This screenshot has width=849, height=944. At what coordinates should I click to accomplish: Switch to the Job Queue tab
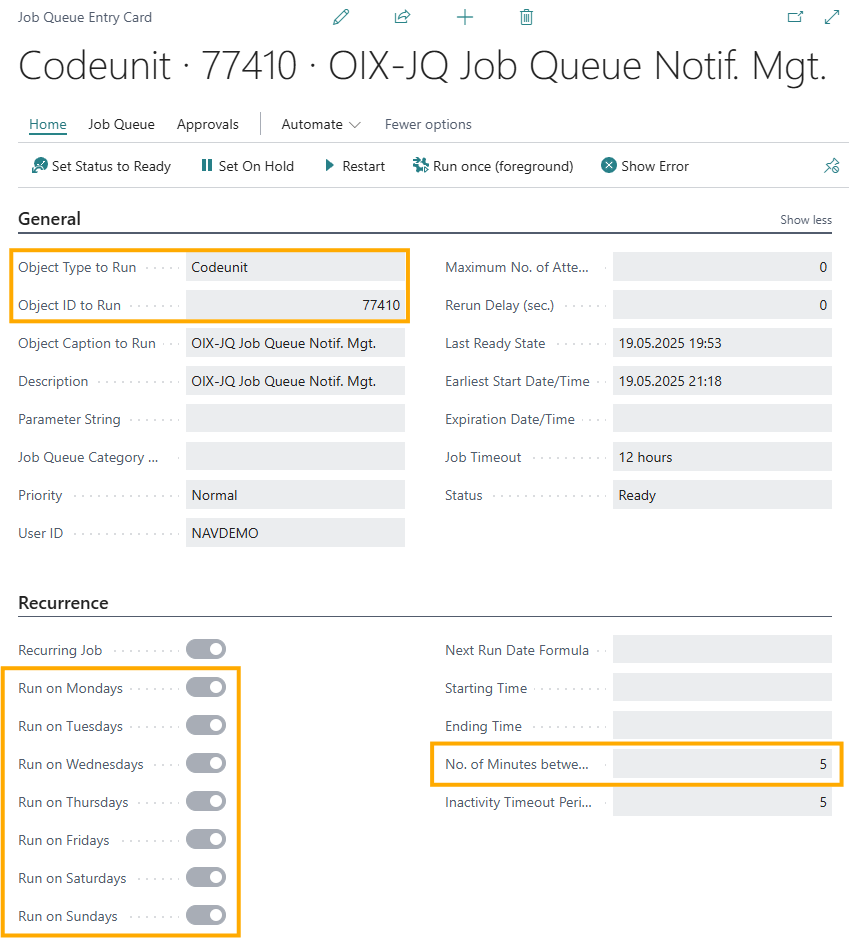point(121,124)
